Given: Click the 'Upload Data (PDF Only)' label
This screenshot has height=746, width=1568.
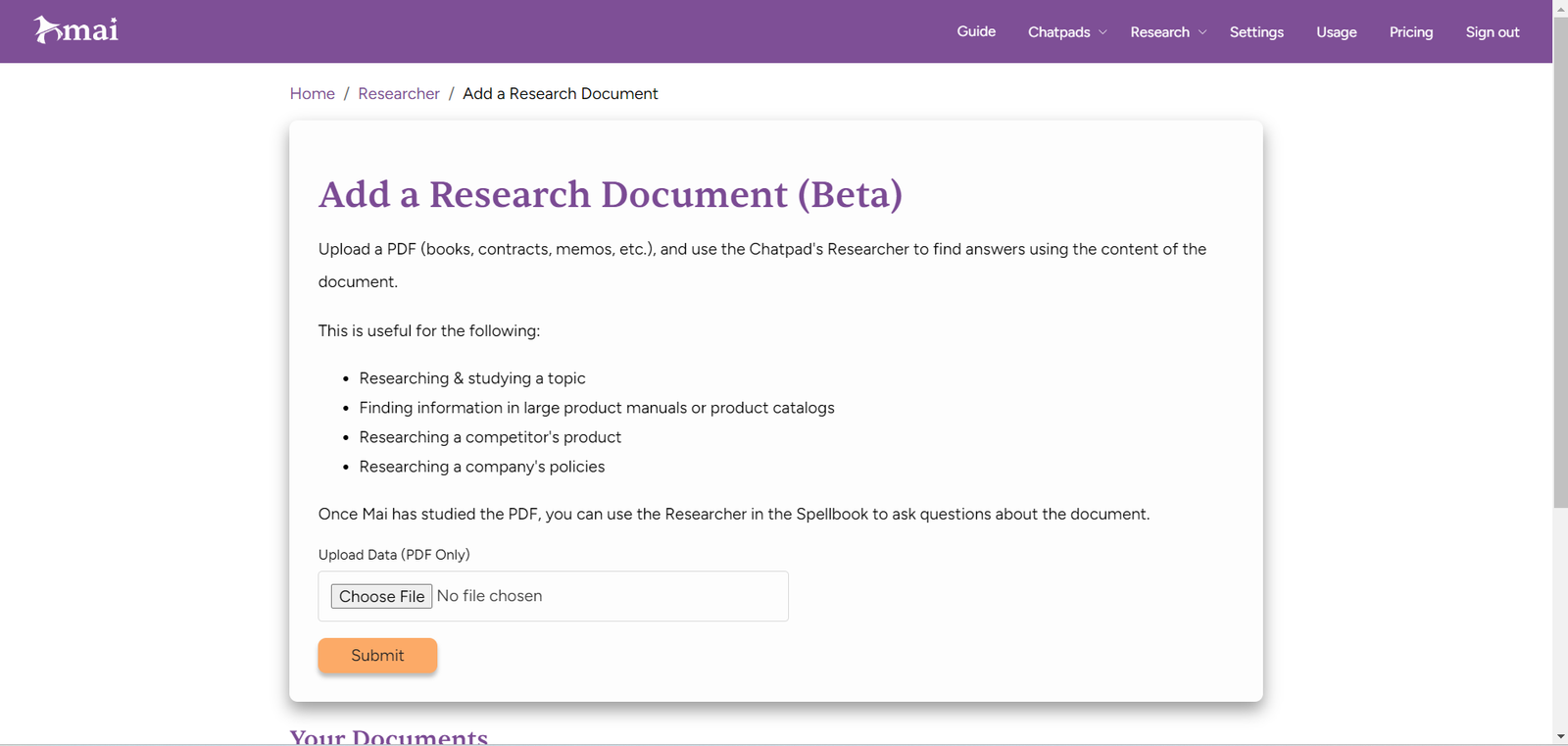Looking at the screenshot, I should (394, 555).
